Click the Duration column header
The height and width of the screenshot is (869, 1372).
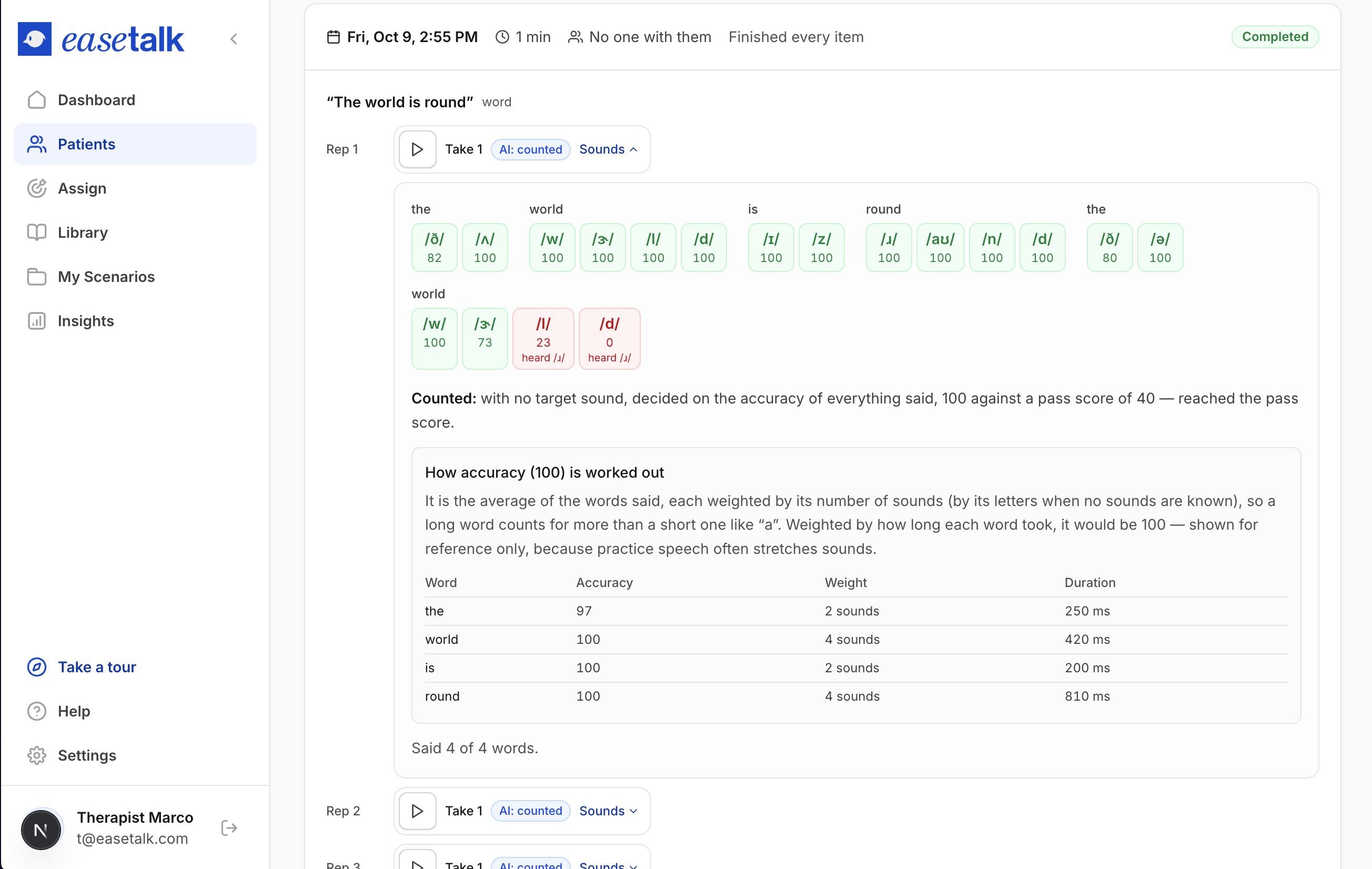(1090, 582)
